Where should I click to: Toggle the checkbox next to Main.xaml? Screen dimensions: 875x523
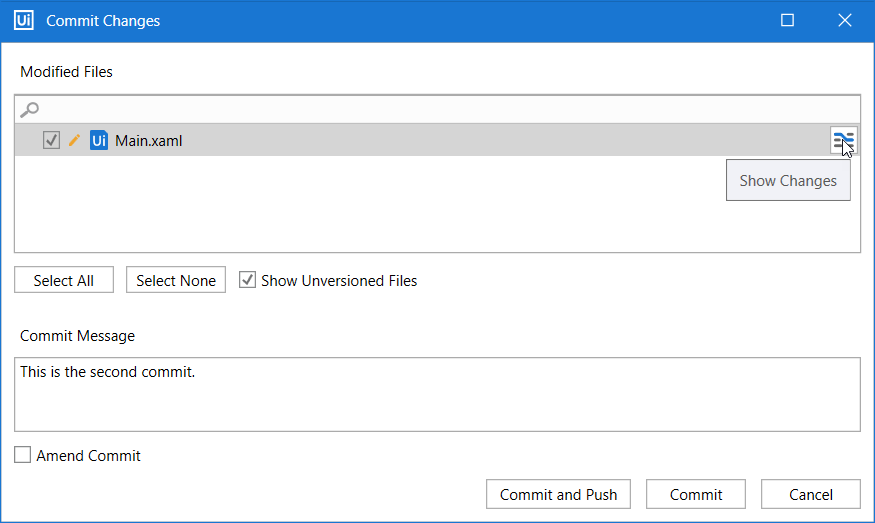coord(52,141)
